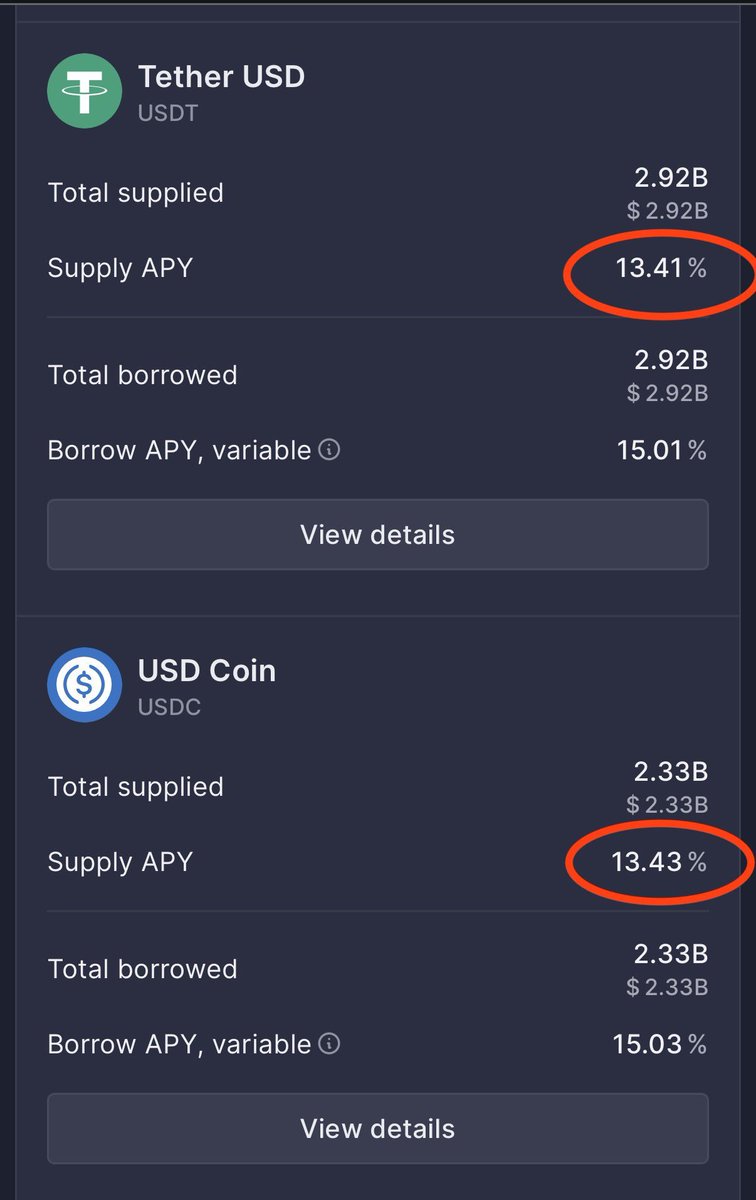Viewport: 756px width, 1200px height.
Task: Click USD Coin's Total borrowed label
Action: pos(142,969)
